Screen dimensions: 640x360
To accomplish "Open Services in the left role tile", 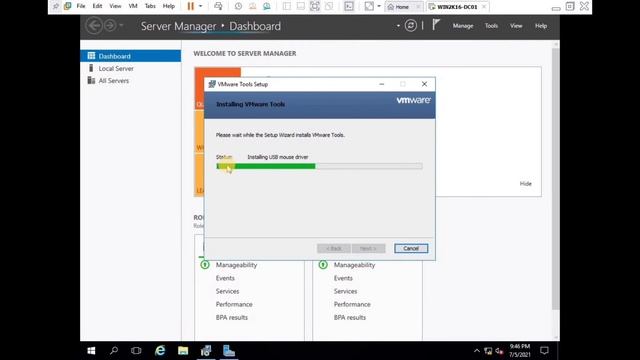I will (x=227, y=291).
